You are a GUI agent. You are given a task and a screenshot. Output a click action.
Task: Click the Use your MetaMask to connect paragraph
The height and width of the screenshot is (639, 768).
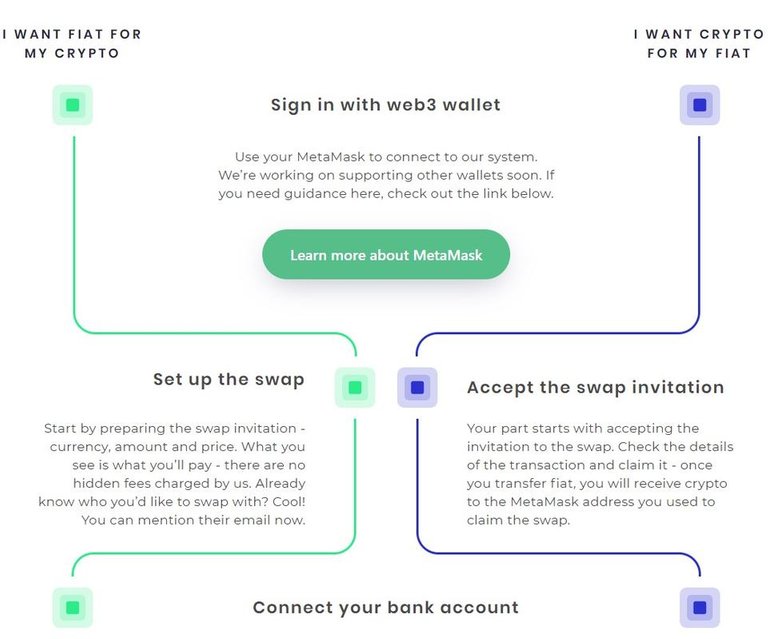point(386,175)
